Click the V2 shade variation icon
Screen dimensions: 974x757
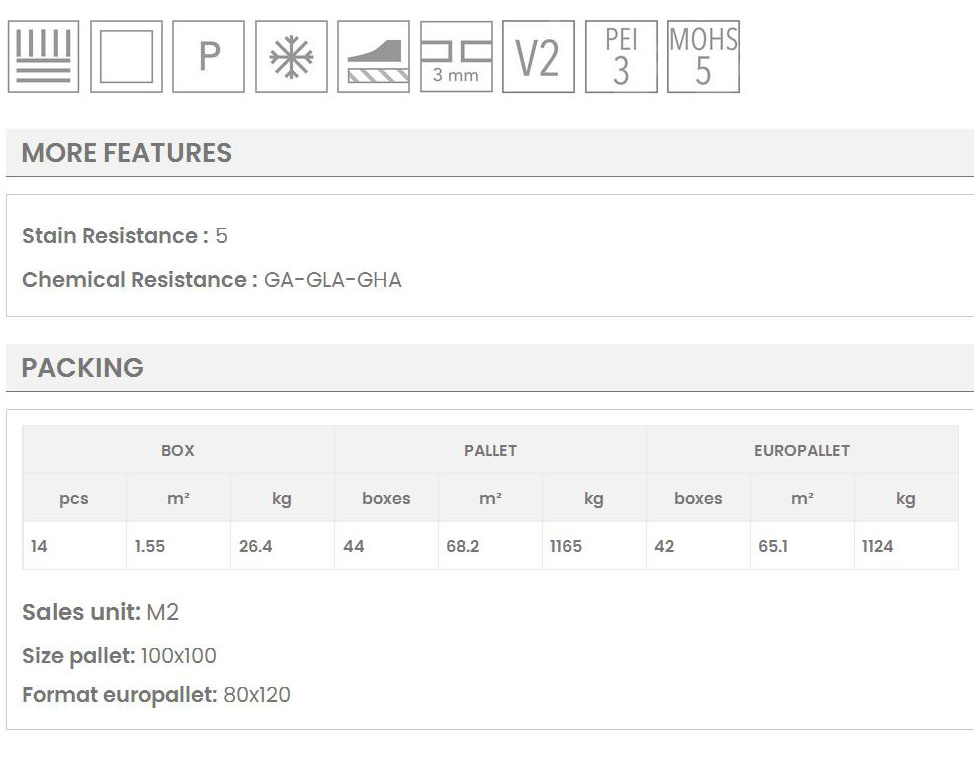(538, 57)
